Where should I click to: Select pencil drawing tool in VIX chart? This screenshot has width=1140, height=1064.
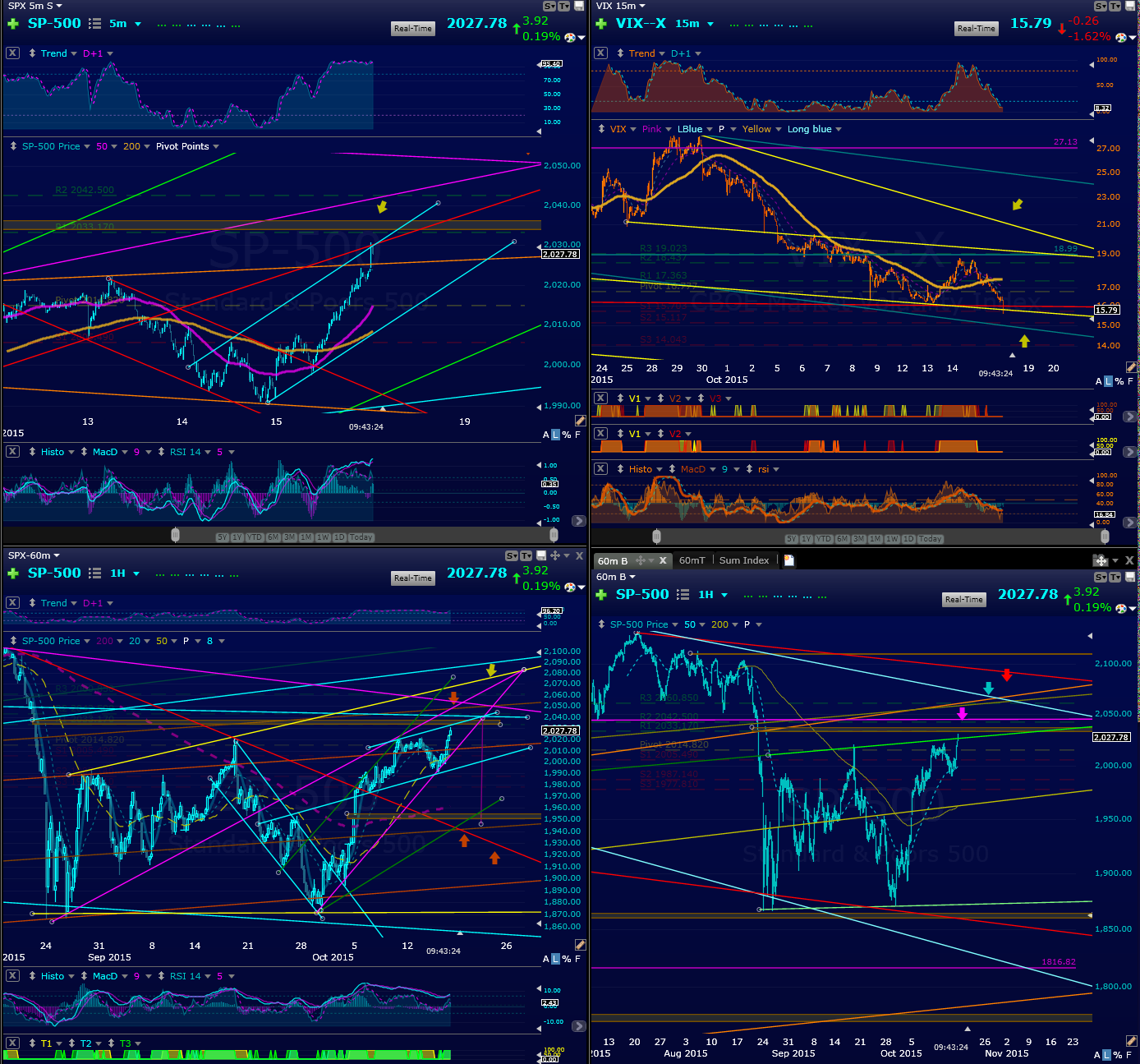tap(1131, 367)
